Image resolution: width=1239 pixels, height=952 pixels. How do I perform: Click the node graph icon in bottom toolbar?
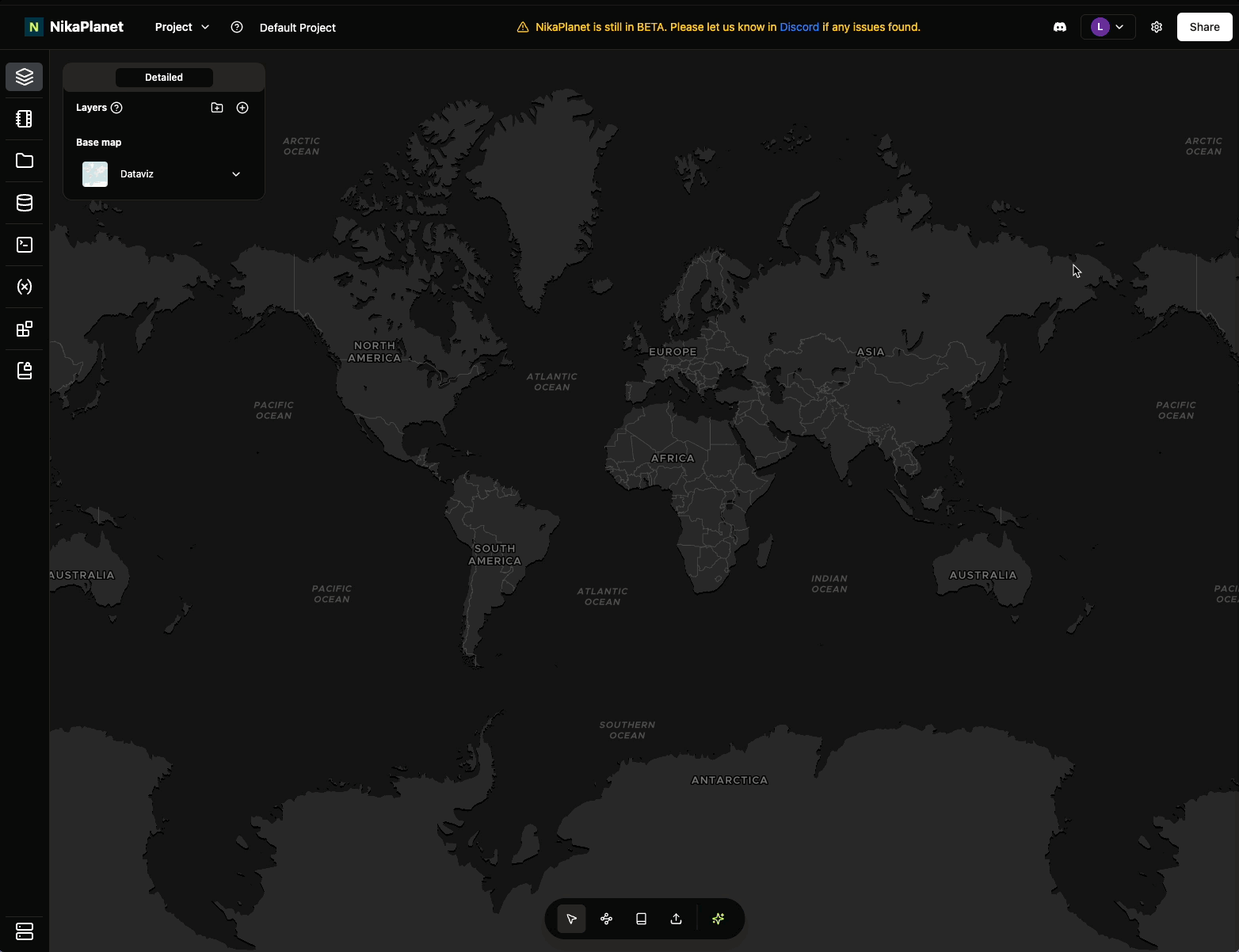click(607, 919)
